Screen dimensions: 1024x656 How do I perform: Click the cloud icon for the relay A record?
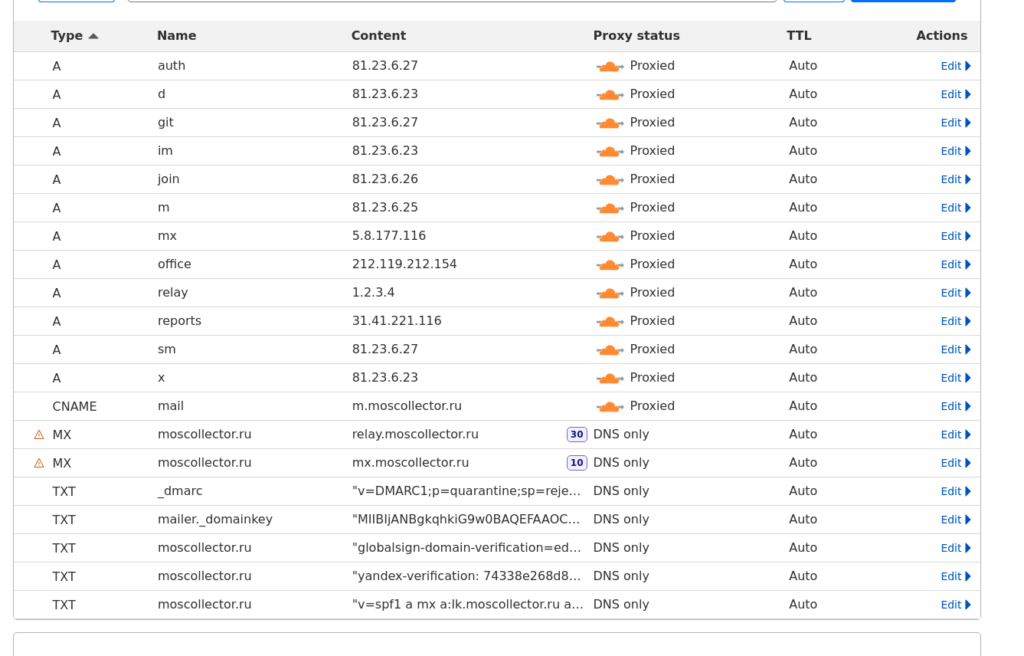[609, 293]
